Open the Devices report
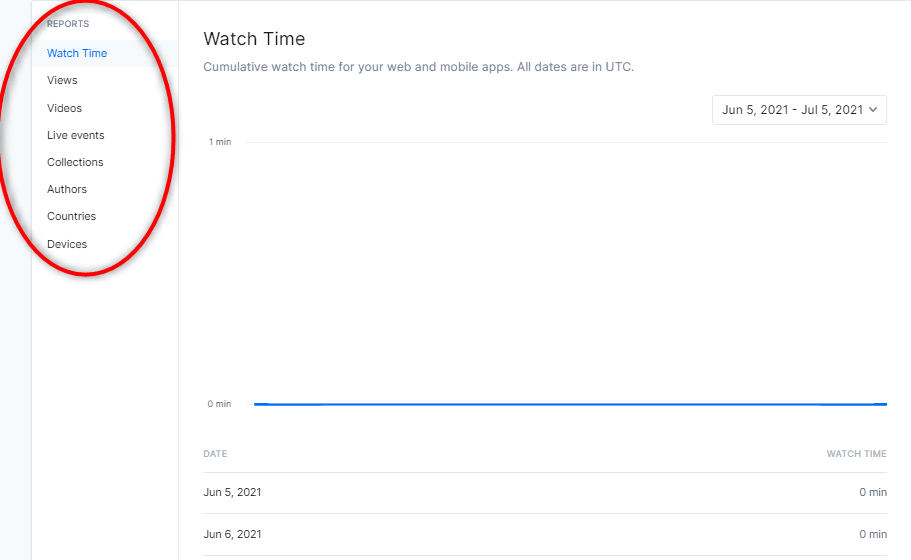911x560 pixels. 67,244
